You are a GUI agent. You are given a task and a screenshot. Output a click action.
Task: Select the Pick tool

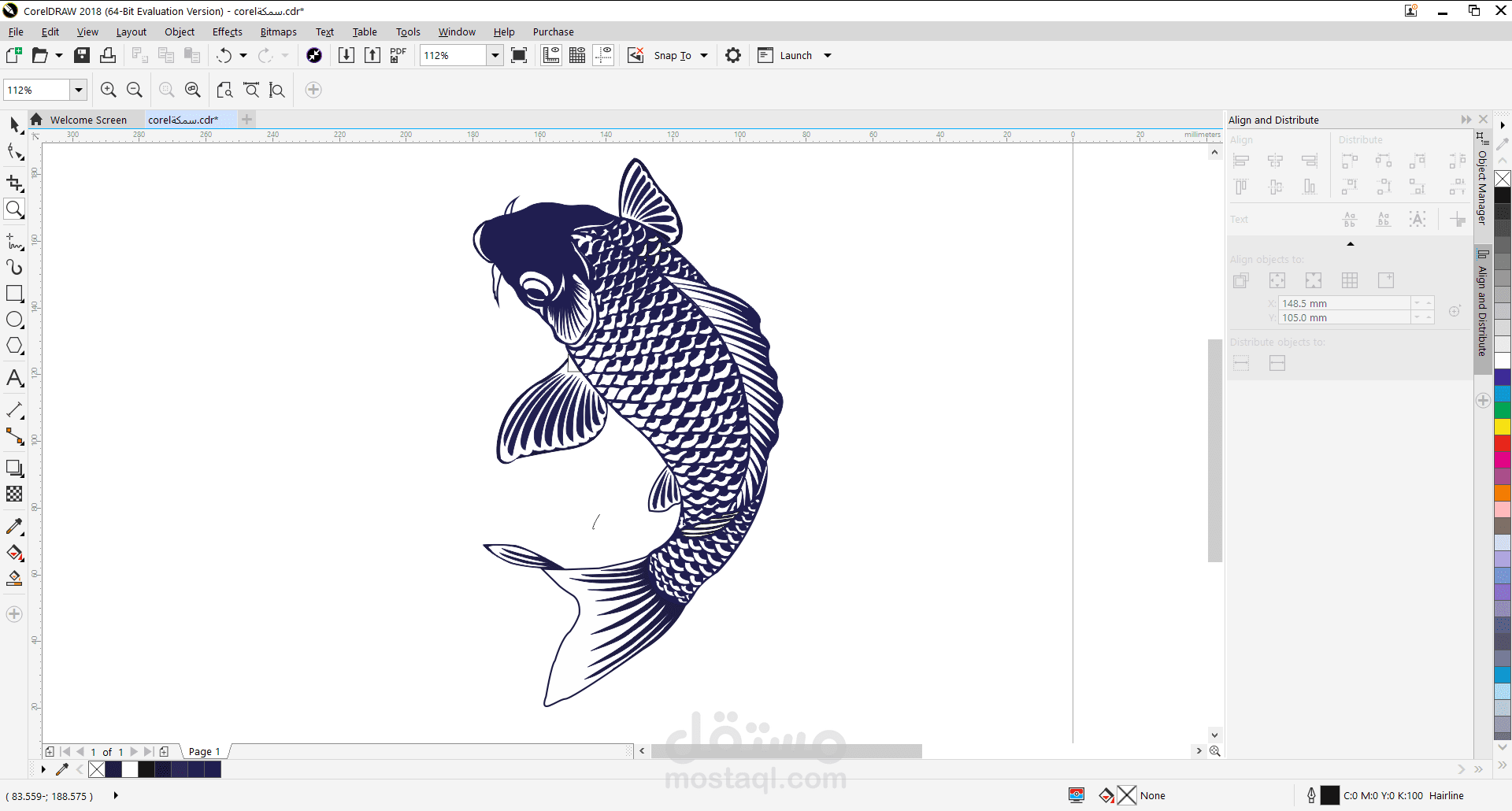[x=14, y=124]
